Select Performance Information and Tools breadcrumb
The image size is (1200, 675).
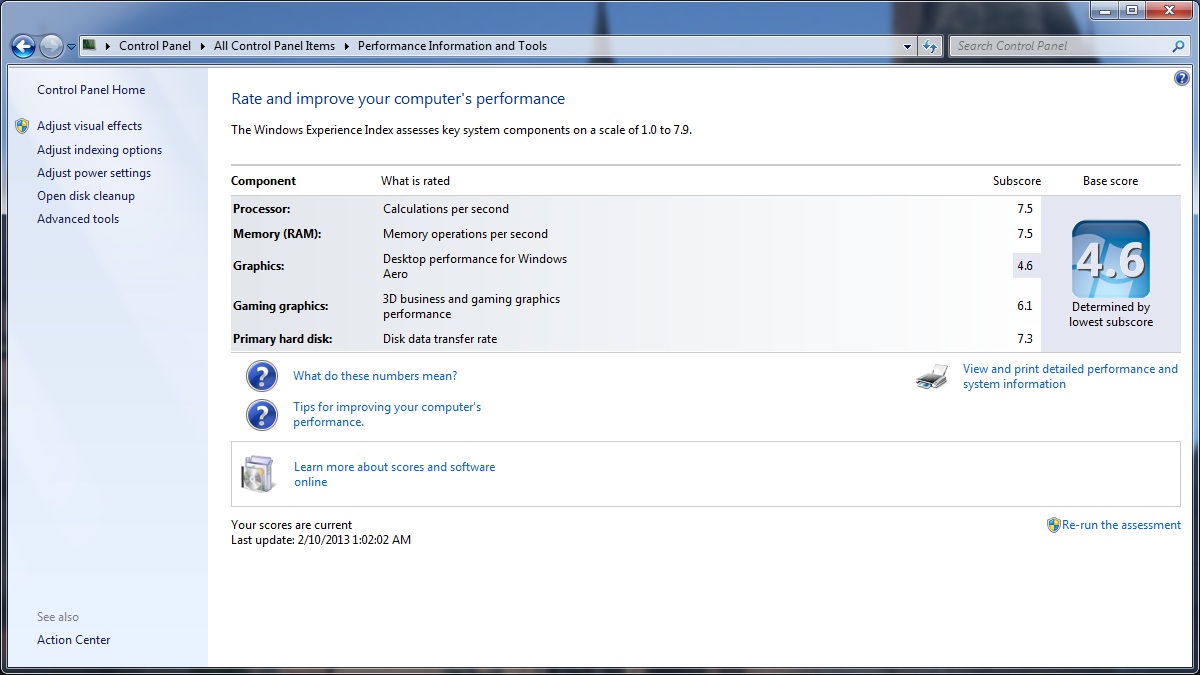point(452,46)
